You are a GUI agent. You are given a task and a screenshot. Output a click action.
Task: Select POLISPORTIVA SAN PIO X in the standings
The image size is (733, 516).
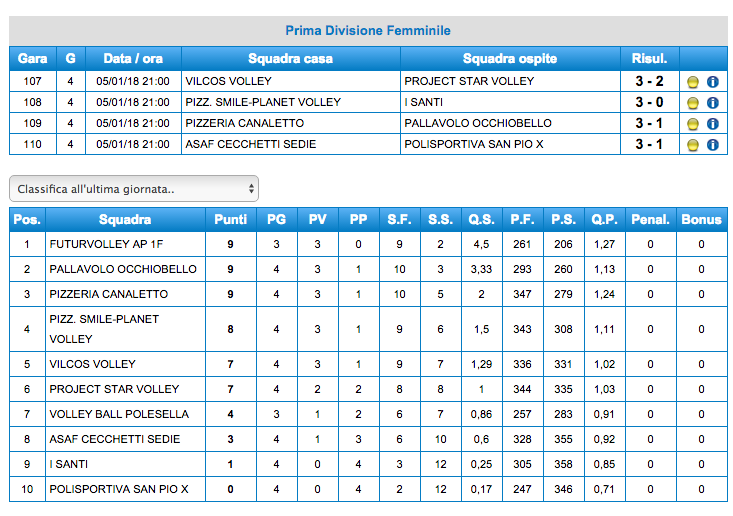[119, 489]
